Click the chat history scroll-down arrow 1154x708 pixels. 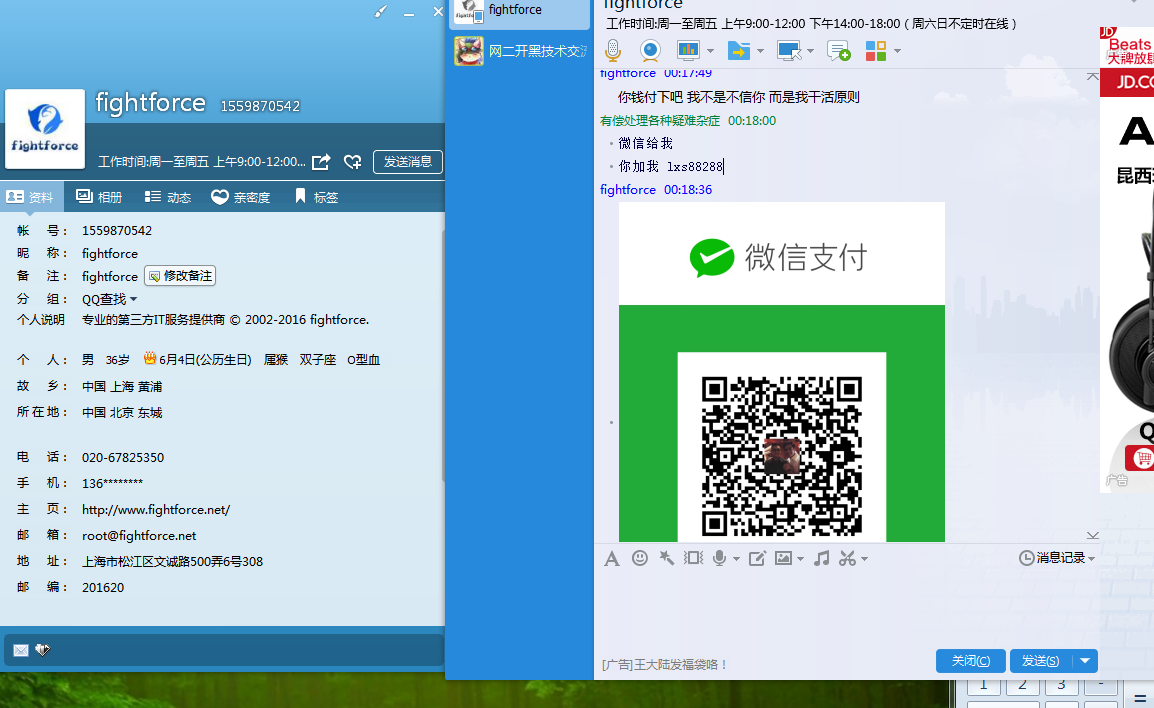[1093, 535]
